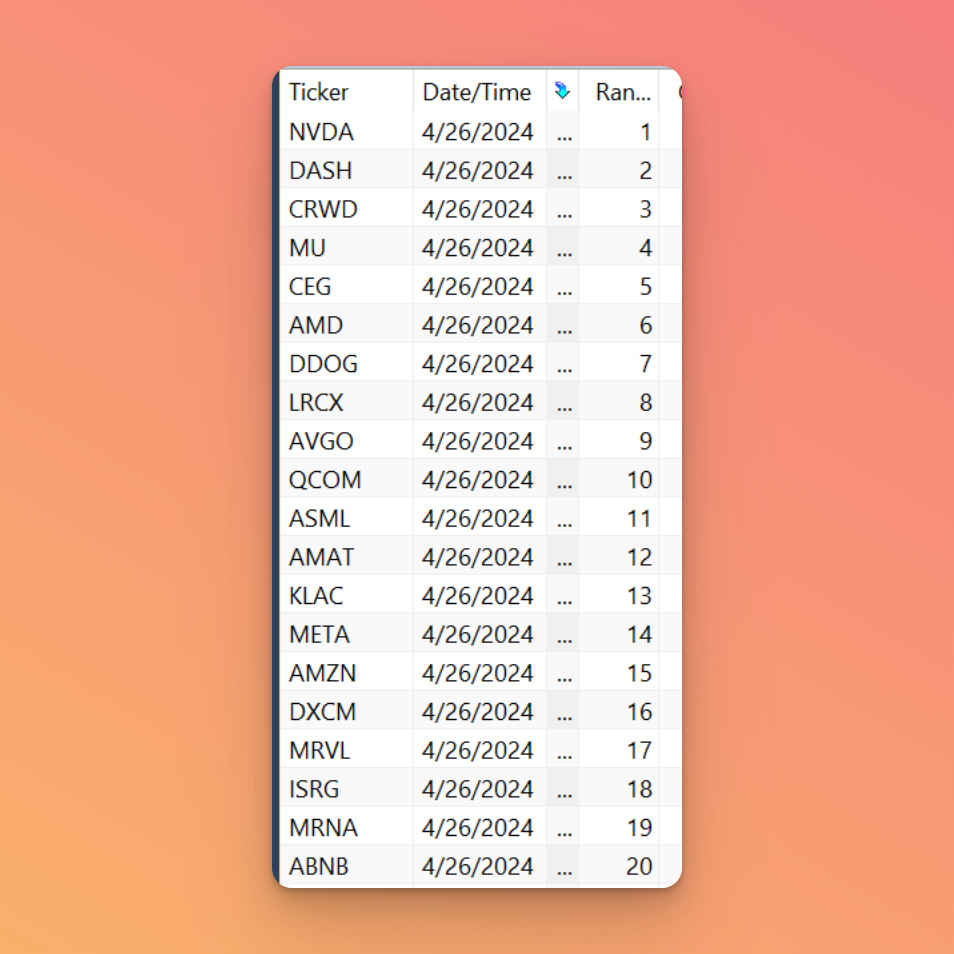The height and width of the screenshot is (954, 954).
Task: Select the META ticker cell
Action: coord(346,634)
